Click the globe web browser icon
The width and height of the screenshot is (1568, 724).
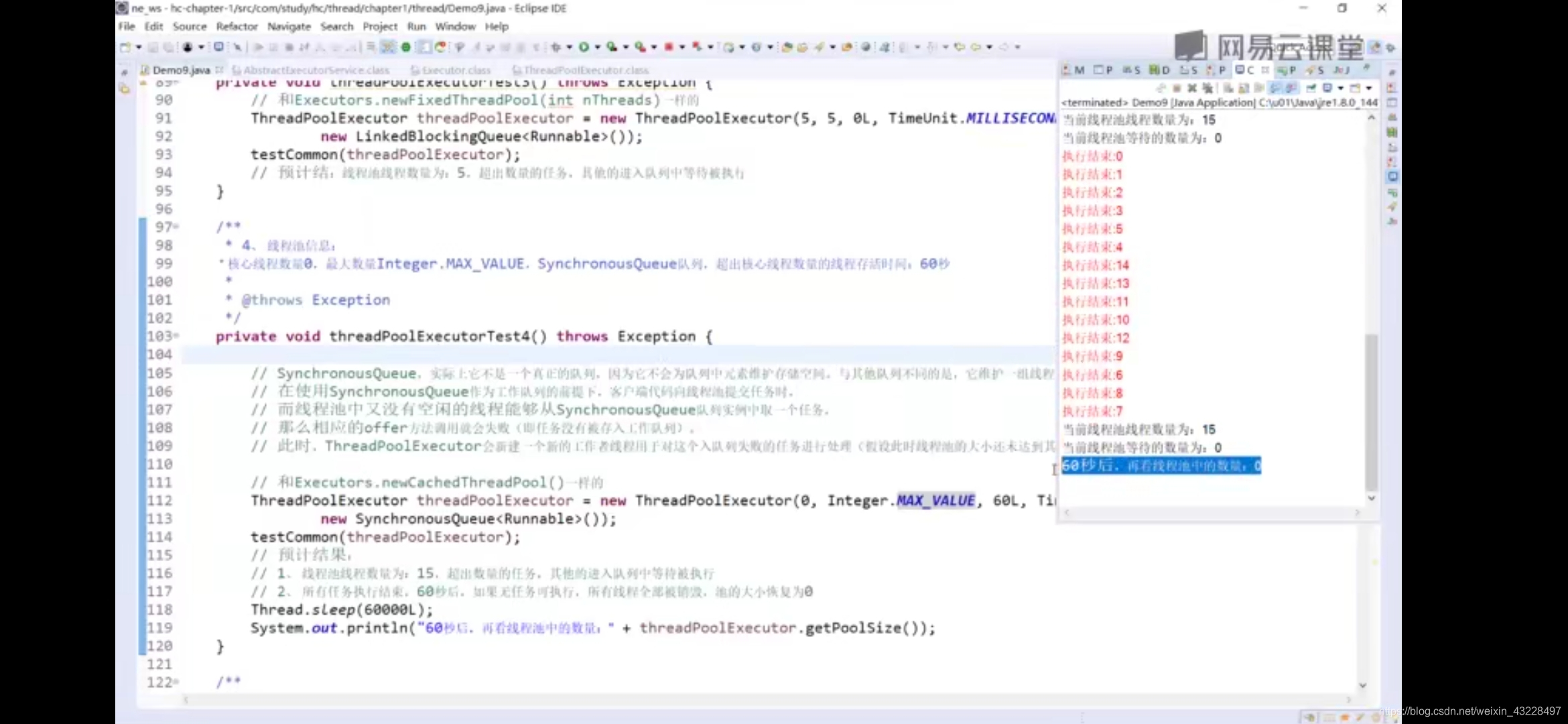click(x=866, y=47)
